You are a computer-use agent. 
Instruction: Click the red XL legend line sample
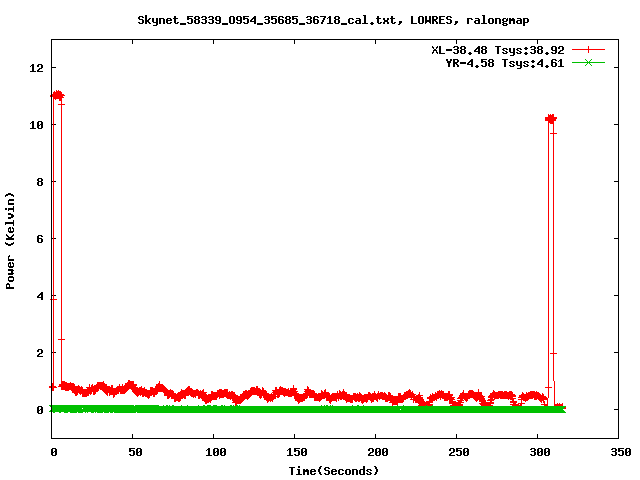coord(588,50)
